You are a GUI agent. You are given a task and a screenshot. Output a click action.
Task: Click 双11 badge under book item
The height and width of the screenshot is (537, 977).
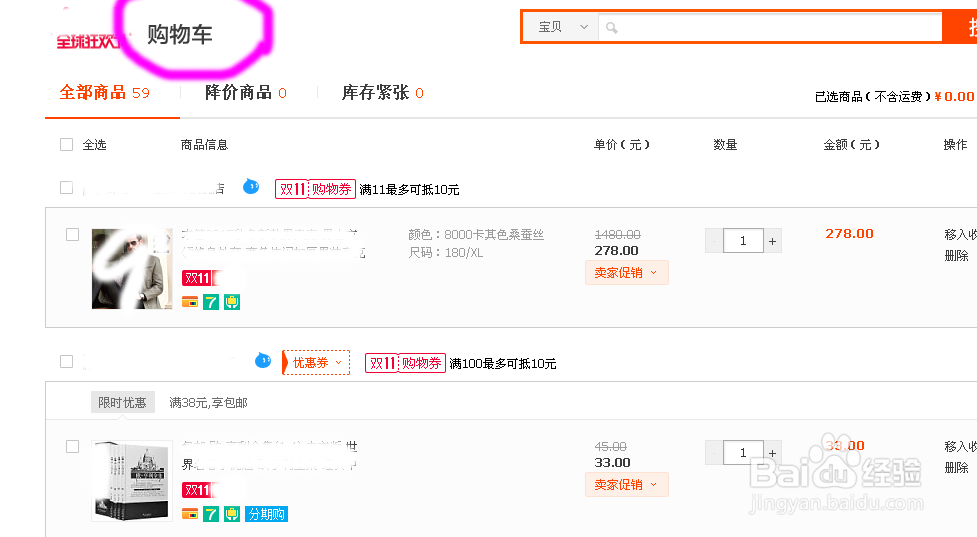[x=198, y=490]
